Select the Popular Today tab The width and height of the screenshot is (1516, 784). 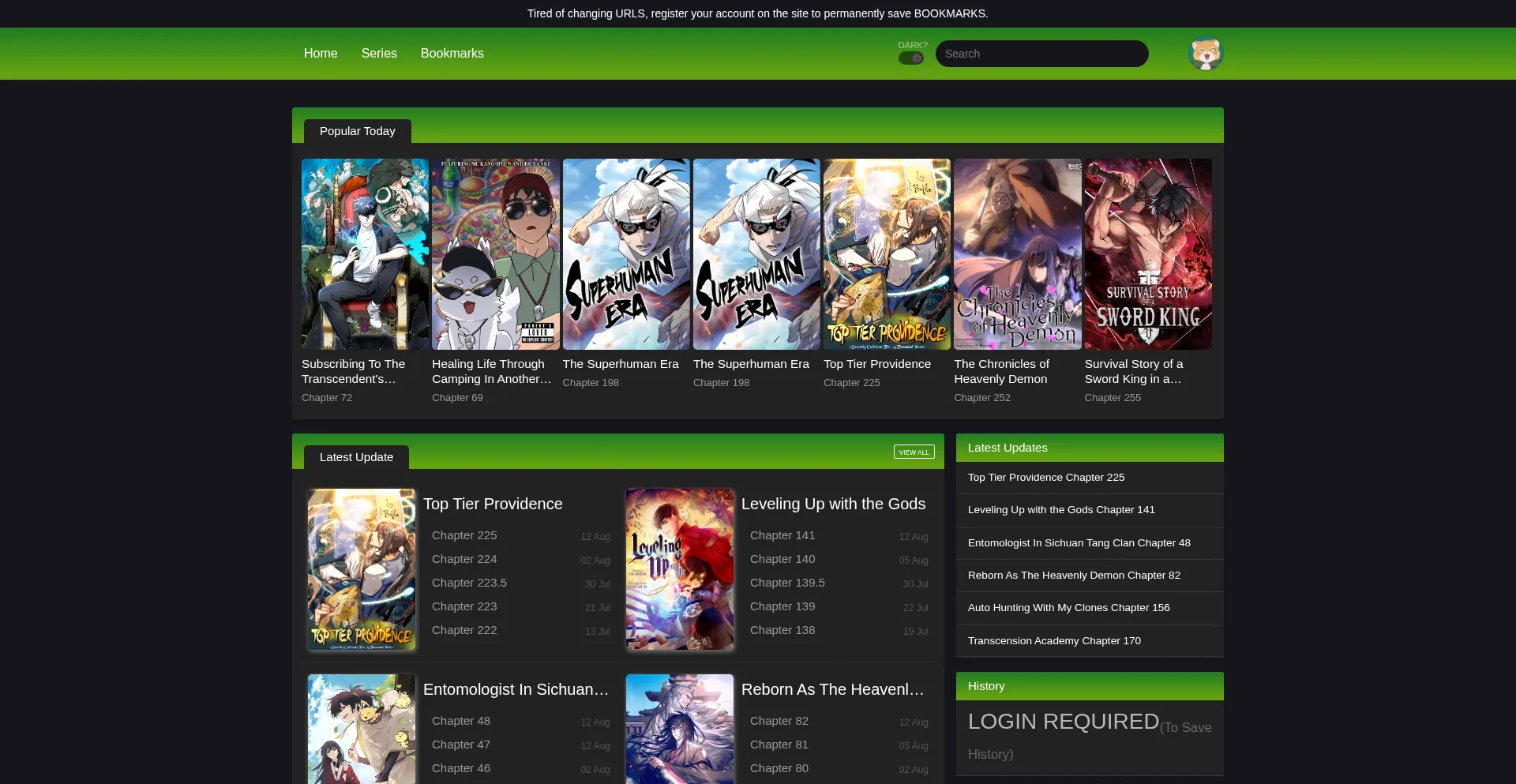coord(358,131)
